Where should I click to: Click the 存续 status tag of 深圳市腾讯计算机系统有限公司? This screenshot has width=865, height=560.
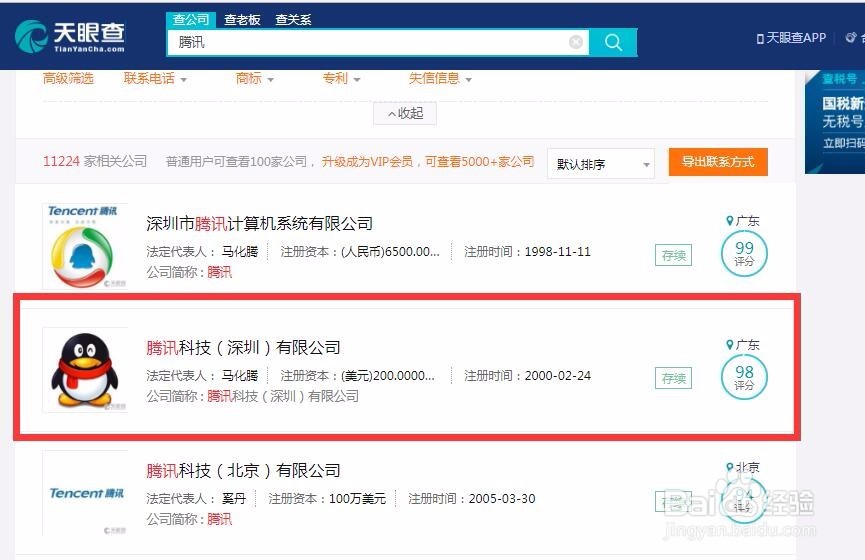click(x=674, y=255)
